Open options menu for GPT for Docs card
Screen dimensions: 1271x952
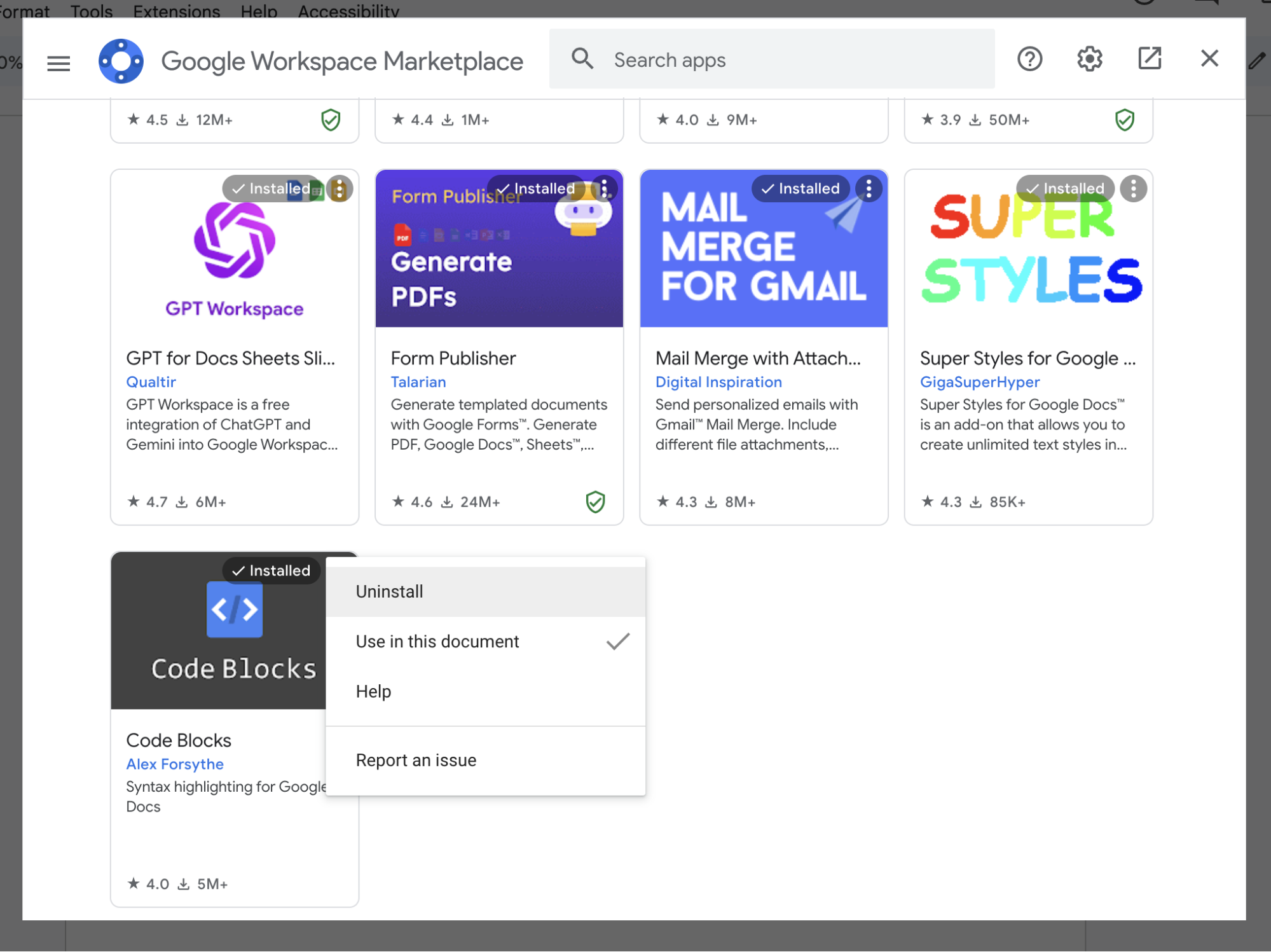(x=340, y=189)
